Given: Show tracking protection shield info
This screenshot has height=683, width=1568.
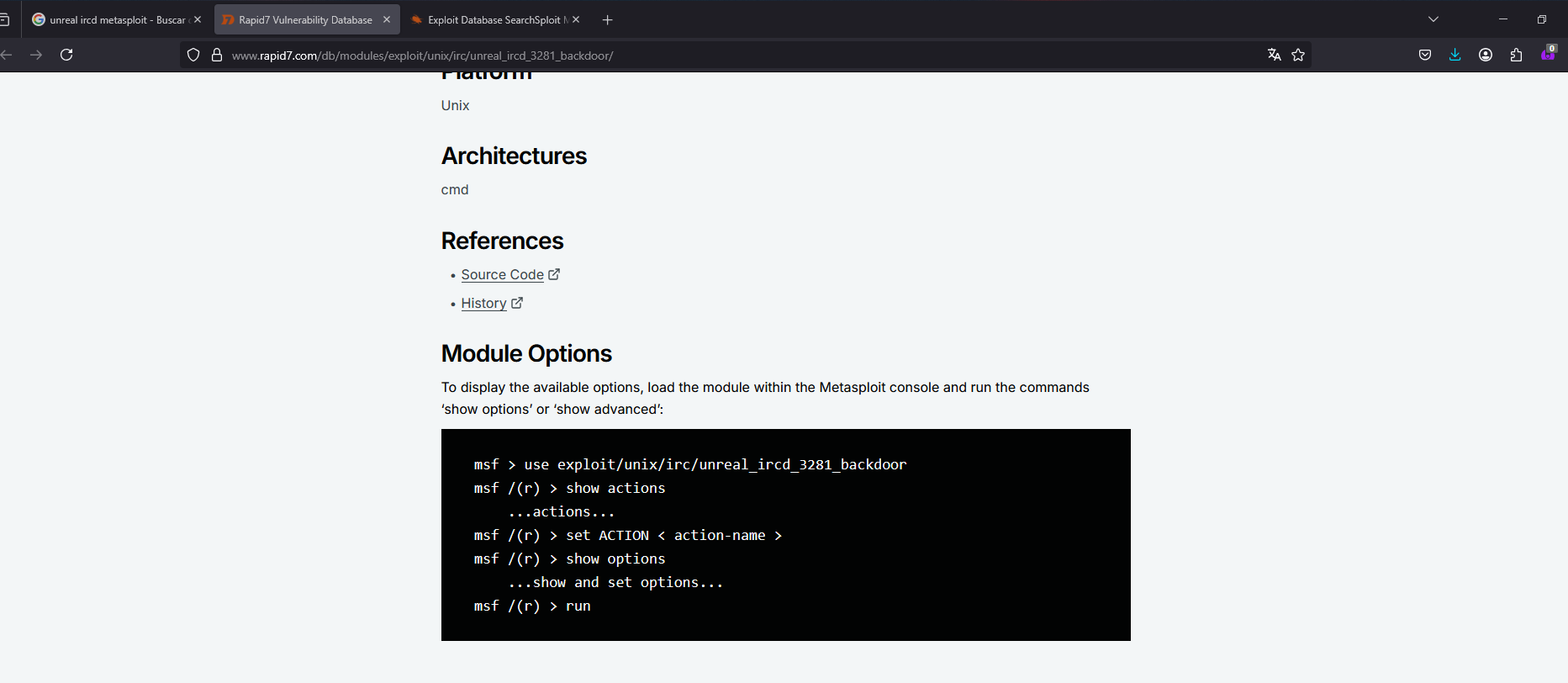Looking at the screenshot, I should [x=193, y=55].
